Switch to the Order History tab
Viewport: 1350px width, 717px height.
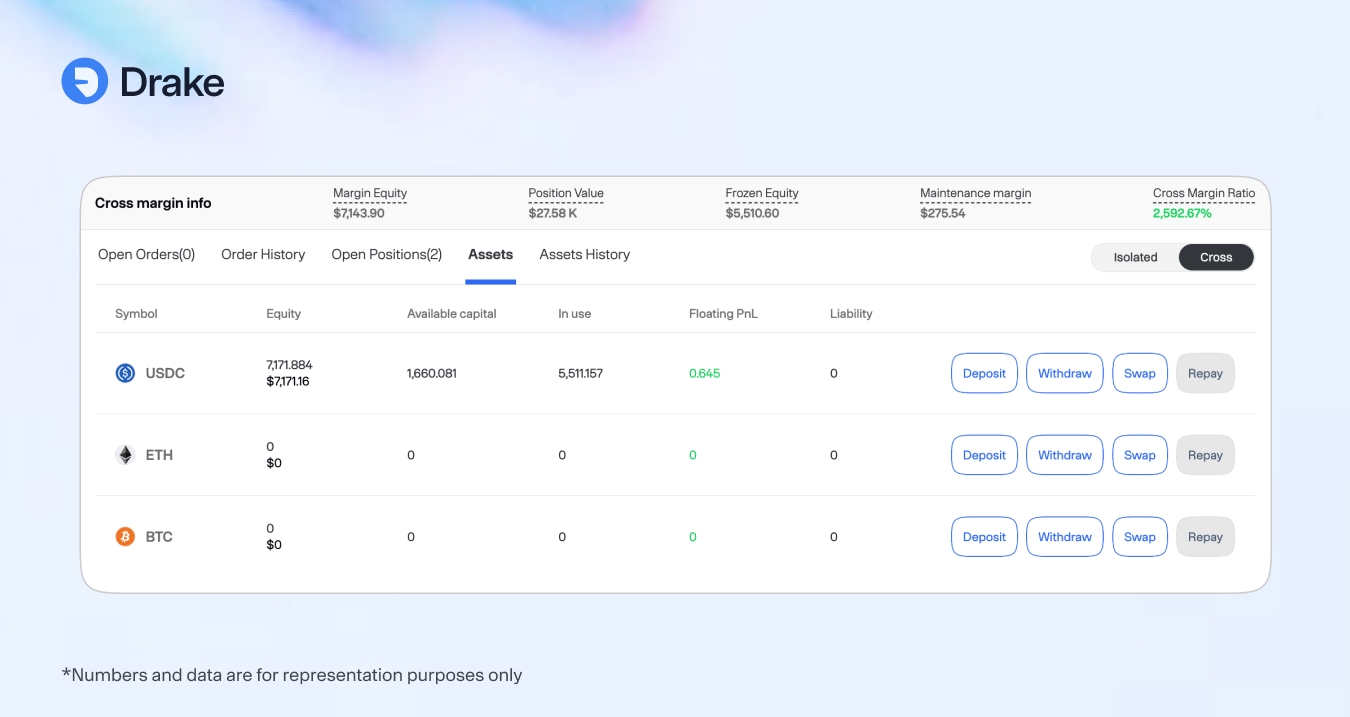(263, 255)
